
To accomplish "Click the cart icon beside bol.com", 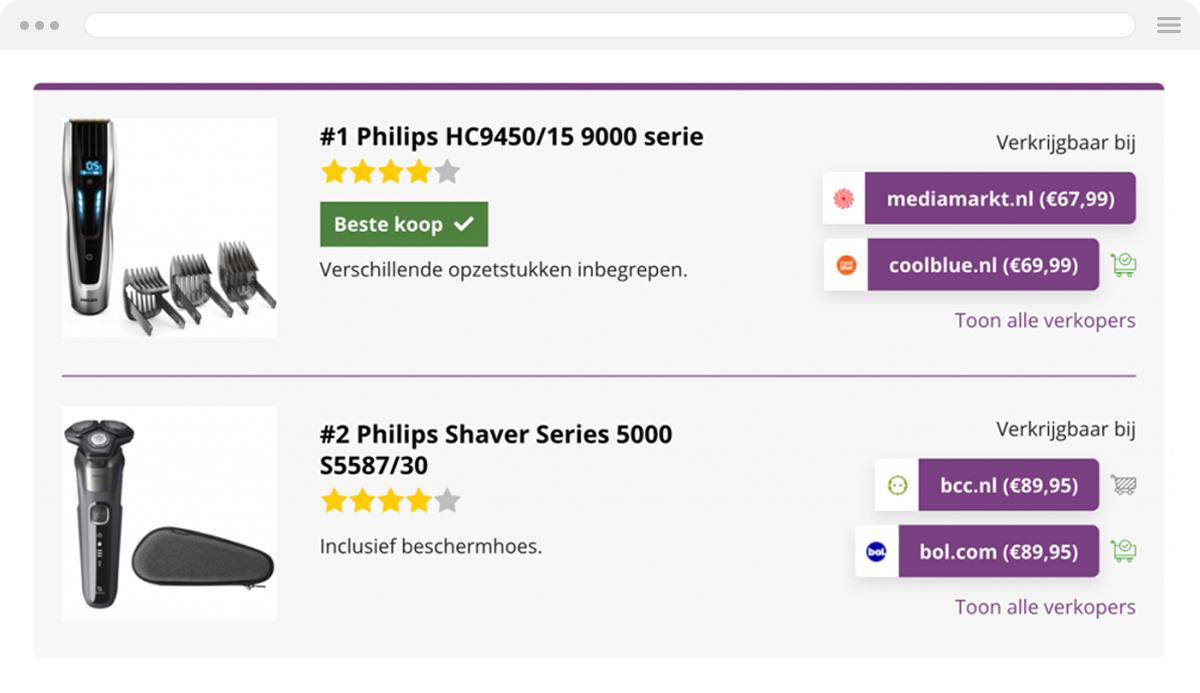I will pyautogui.click(x=1123, y=551).
